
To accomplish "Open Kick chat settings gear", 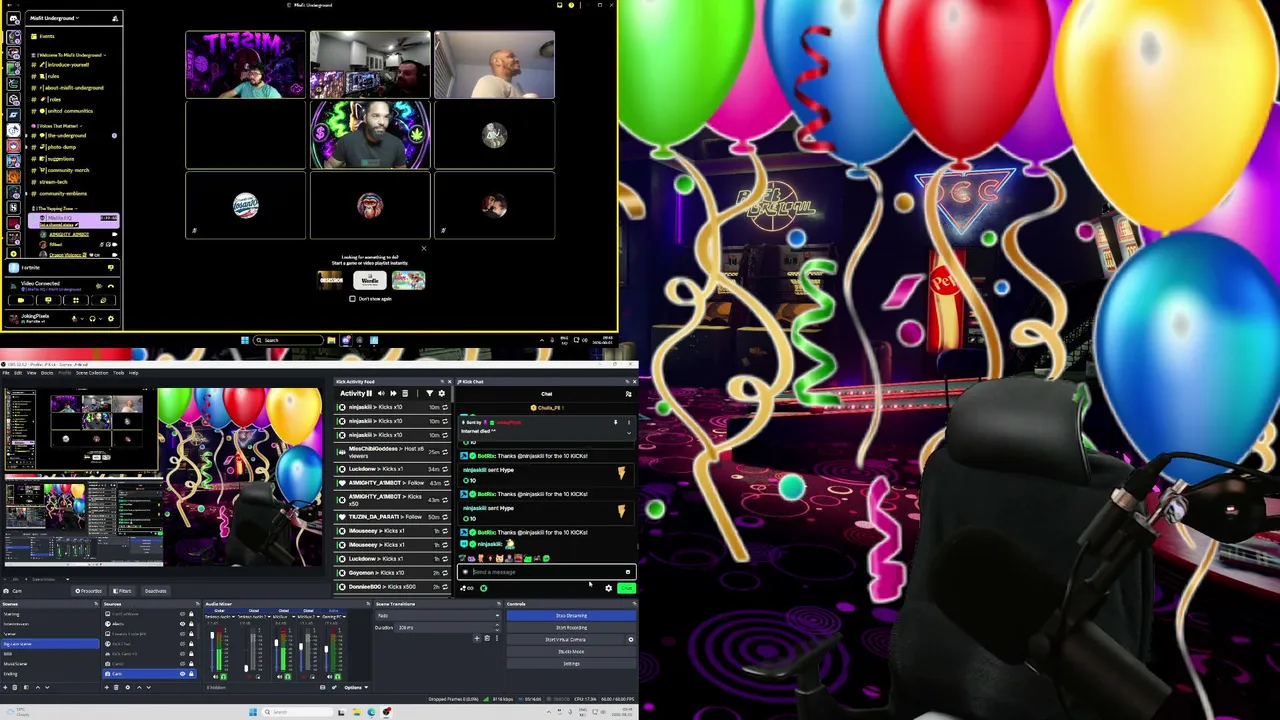I will click(608, 588).
